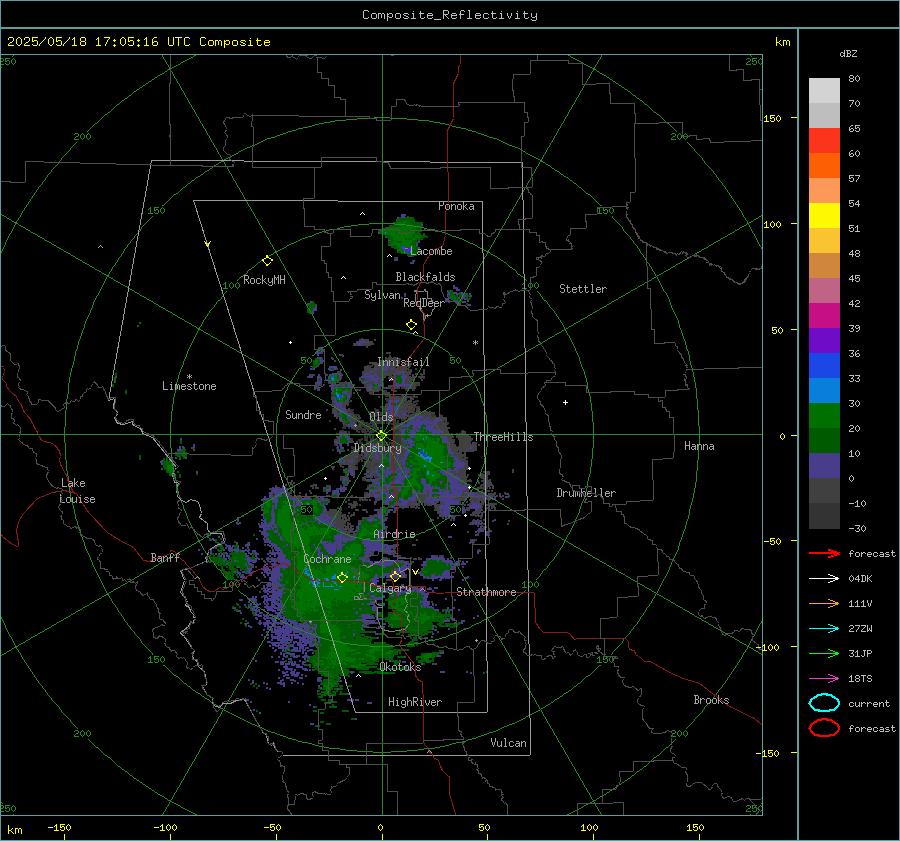900x841 pixels.
Task: Click the Calgary city label
Action: (x=390, y=588)
